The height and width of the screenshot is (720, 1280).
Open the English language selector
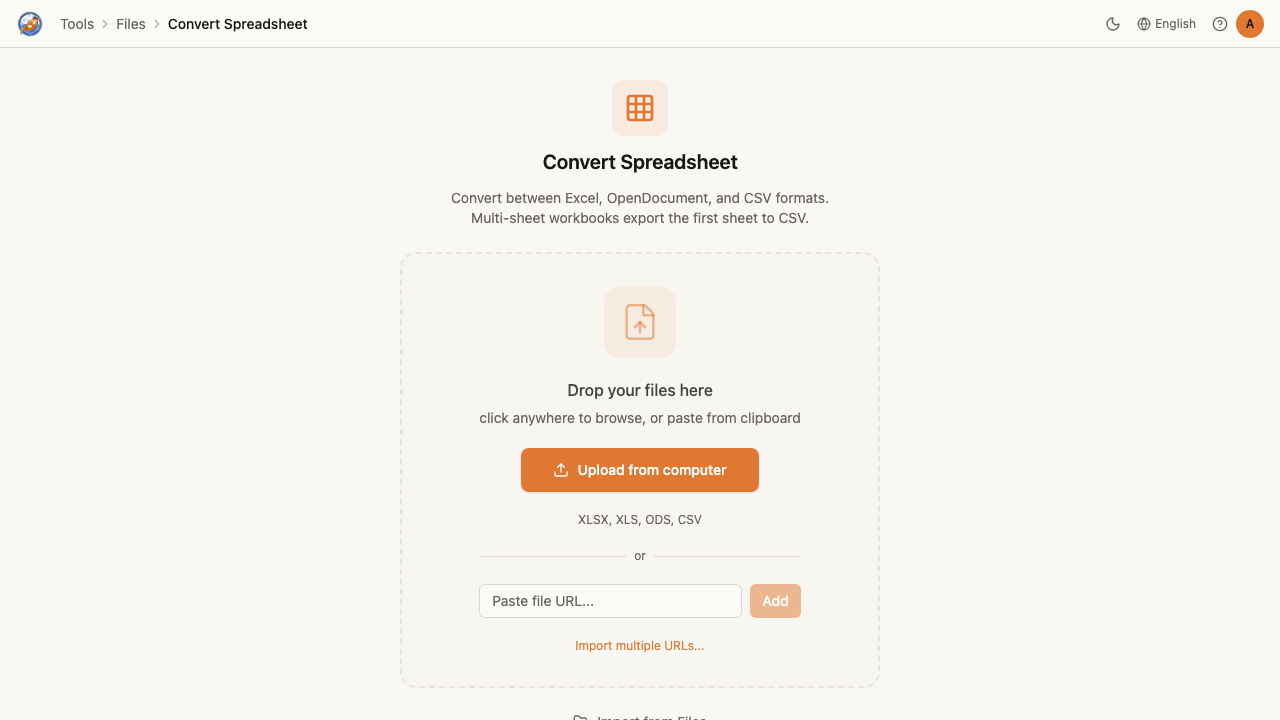point(1166,24)
